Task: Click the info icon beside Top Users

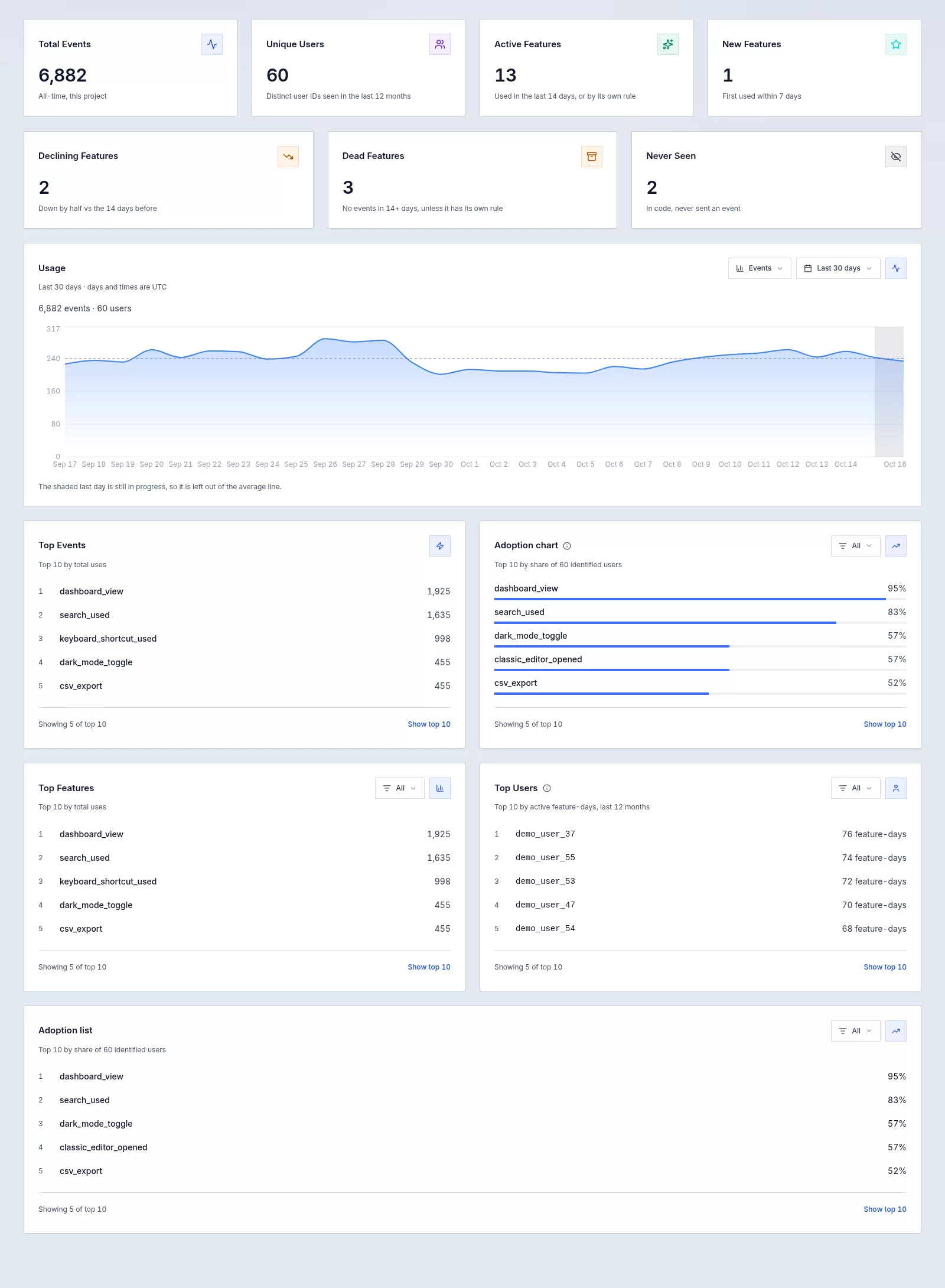Action: [547, 788]
